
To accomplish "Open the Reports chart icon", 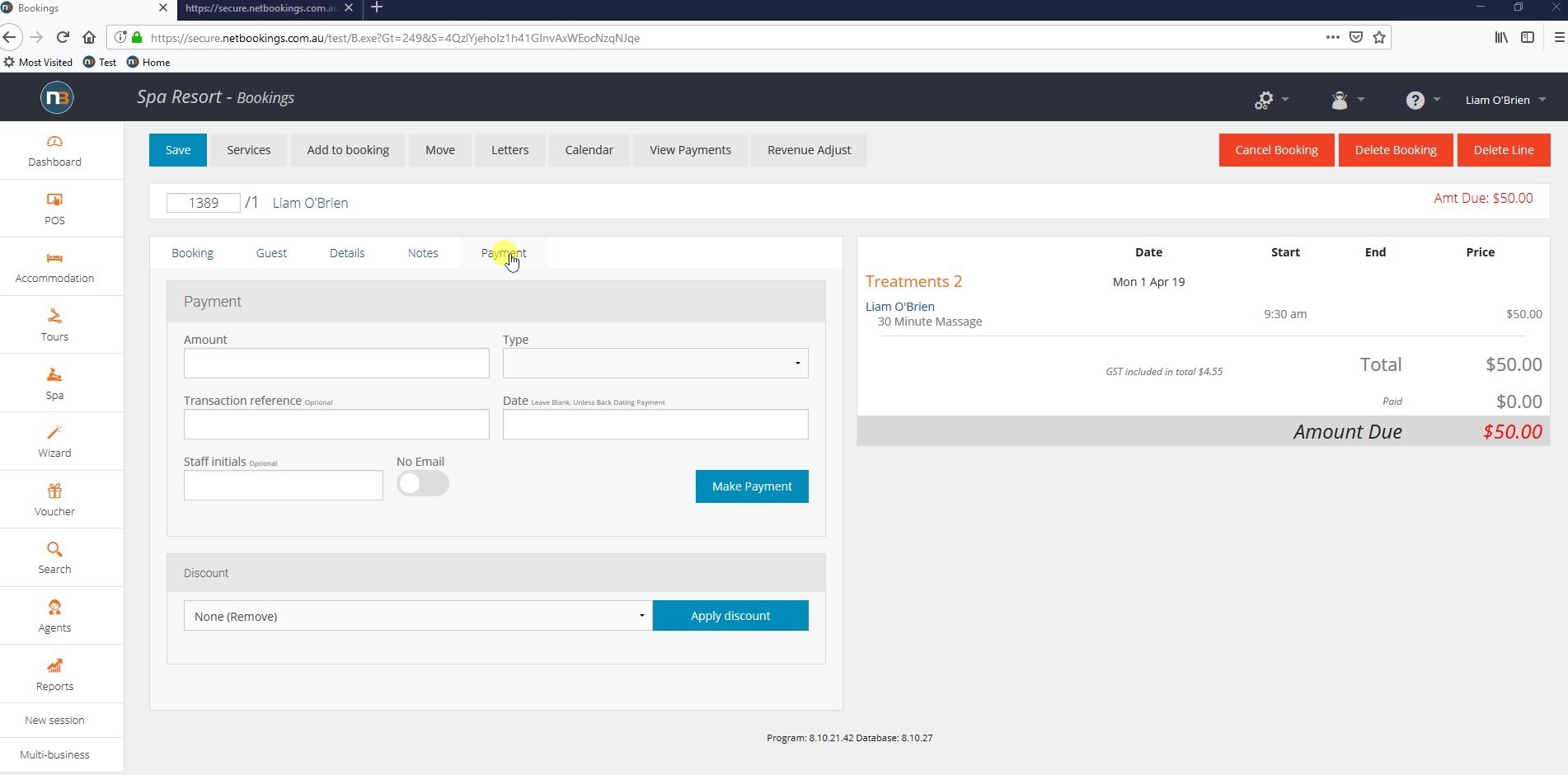I will click(54, 666).
